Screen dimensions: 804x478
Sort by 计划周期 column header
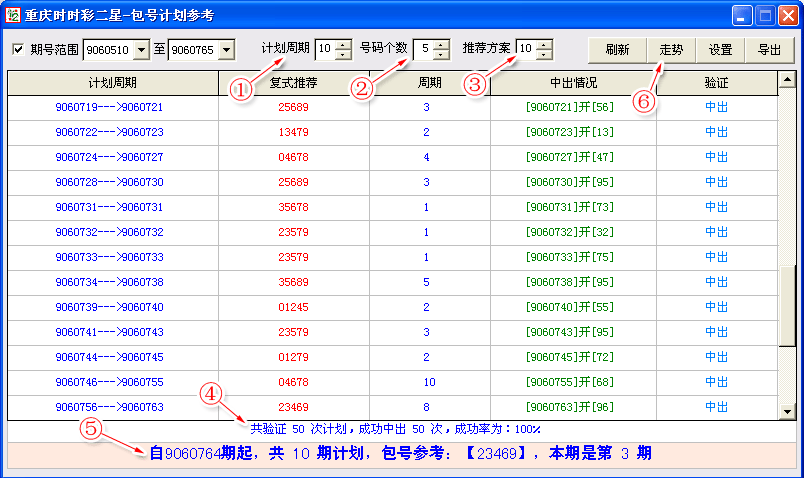click(x=112, y=83)
